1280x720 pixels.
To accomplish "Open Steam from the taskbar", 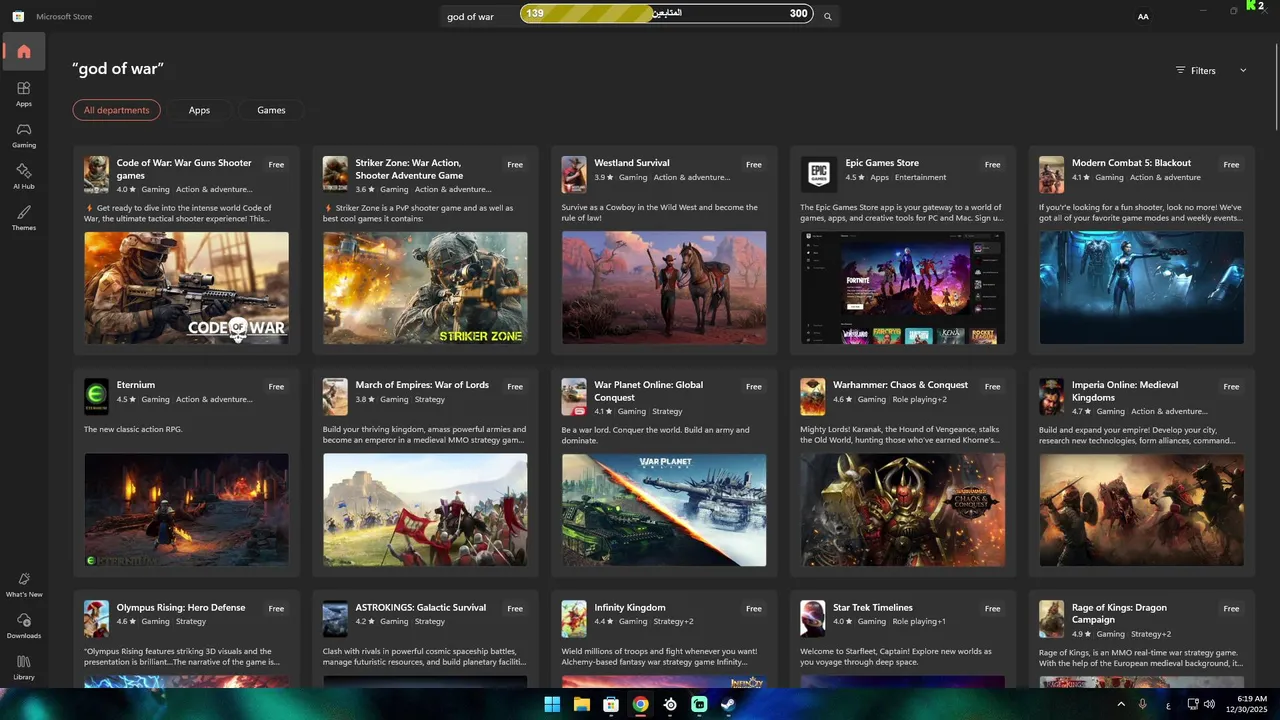I will (x=729, y=704).
